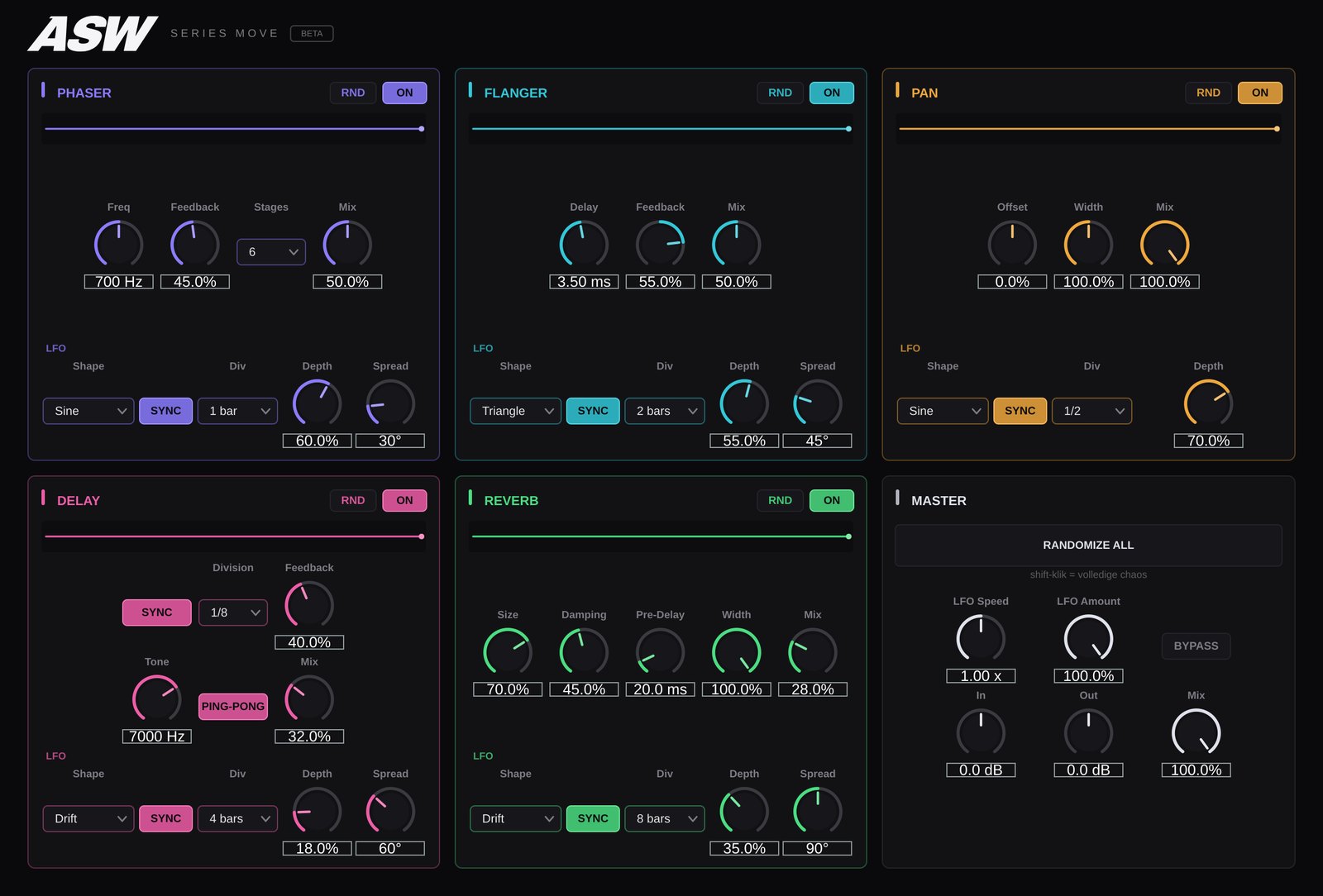
Task: Click the ASW logo
Action: 93,34
